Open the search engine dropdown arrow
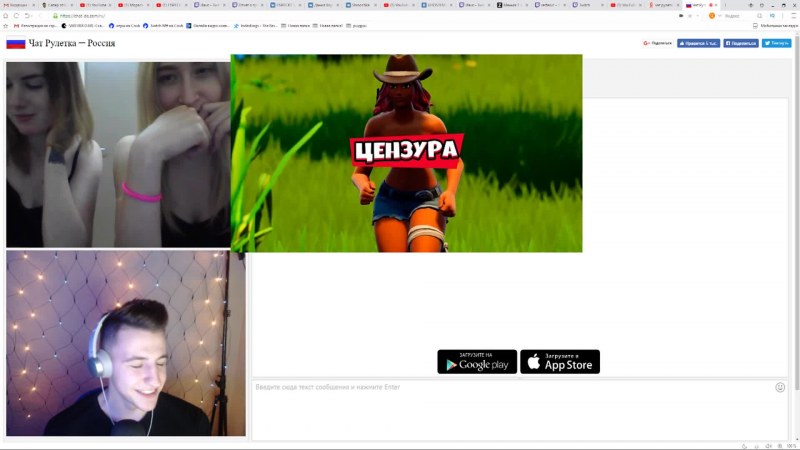Image resolution: width=800 pixels, height=450 pixels. tap(719, 16)
